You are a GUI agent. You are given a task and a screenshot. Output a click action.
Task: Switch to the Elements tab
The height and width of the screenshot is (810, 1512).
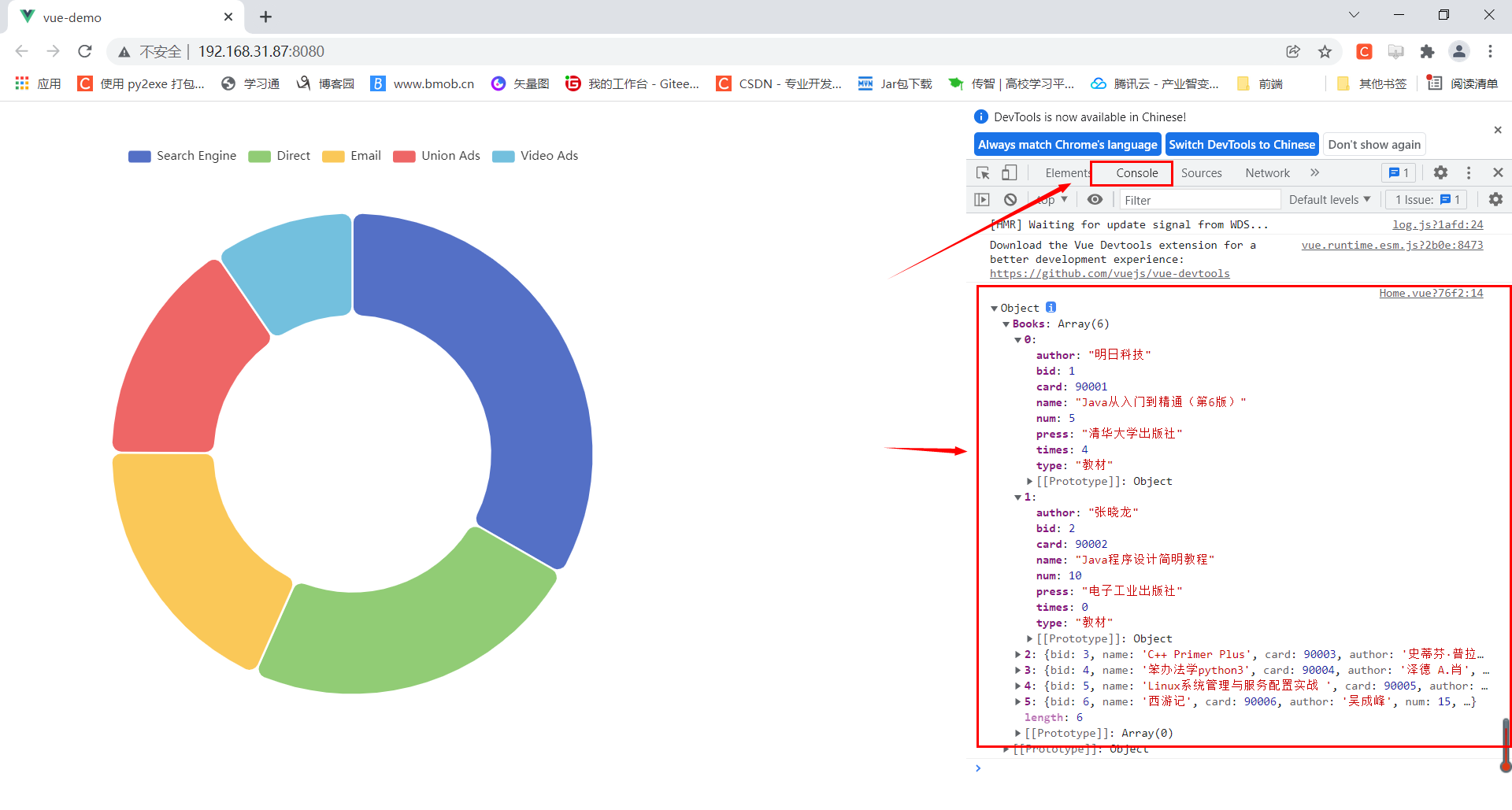1067,172
